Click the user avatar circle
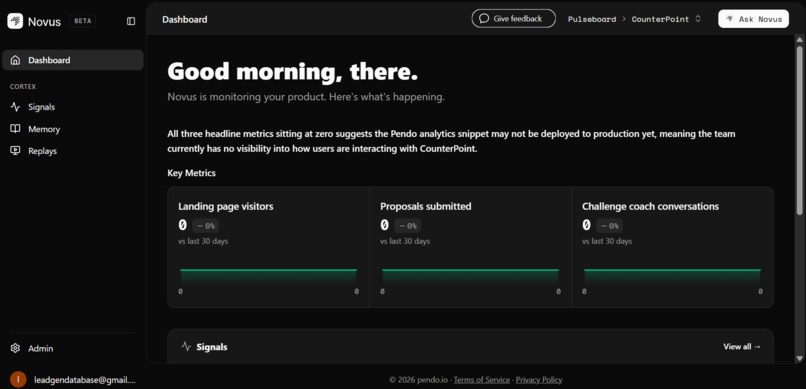Image resolution: width=806 pixels, height=389 pixels. [18, 380]
